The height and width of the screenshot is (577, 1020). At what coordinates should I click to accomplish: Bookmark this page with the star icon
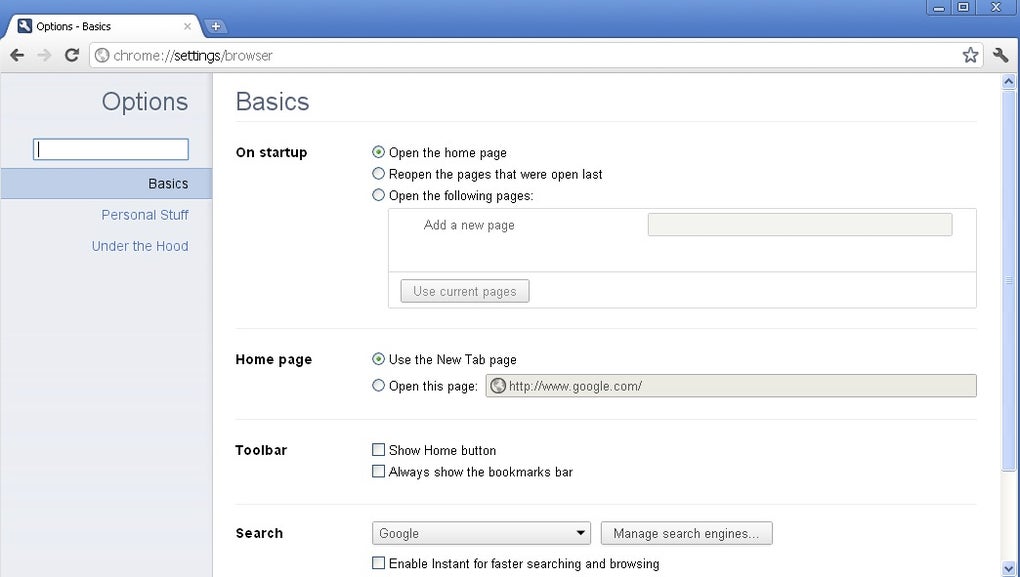(970, 55)
